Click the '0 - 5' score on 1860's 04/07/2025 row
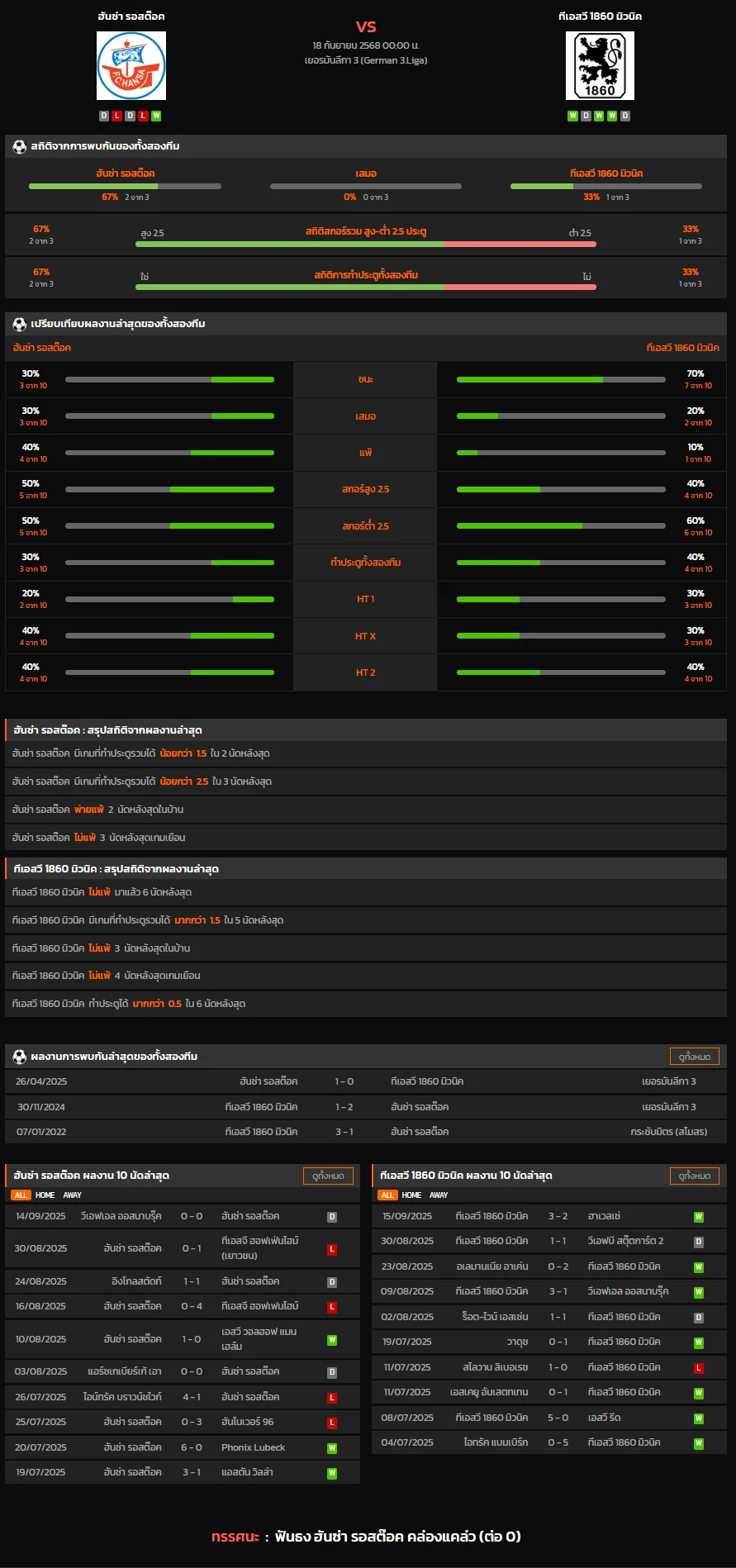 click(558, 1442)
